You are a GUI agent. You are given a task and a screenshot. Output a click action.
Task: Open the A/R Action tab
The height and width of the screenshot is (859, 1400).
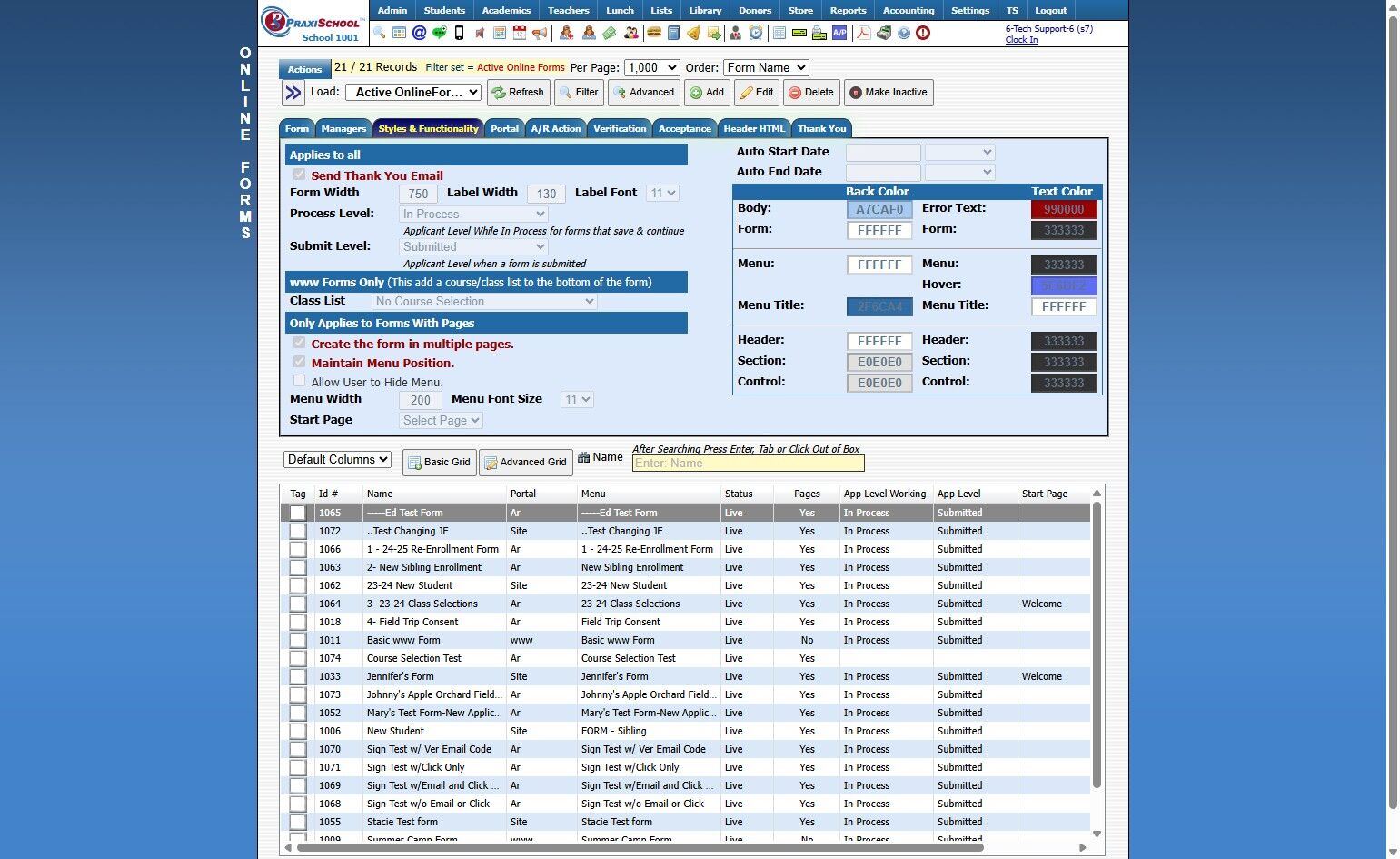pos(556,128)
